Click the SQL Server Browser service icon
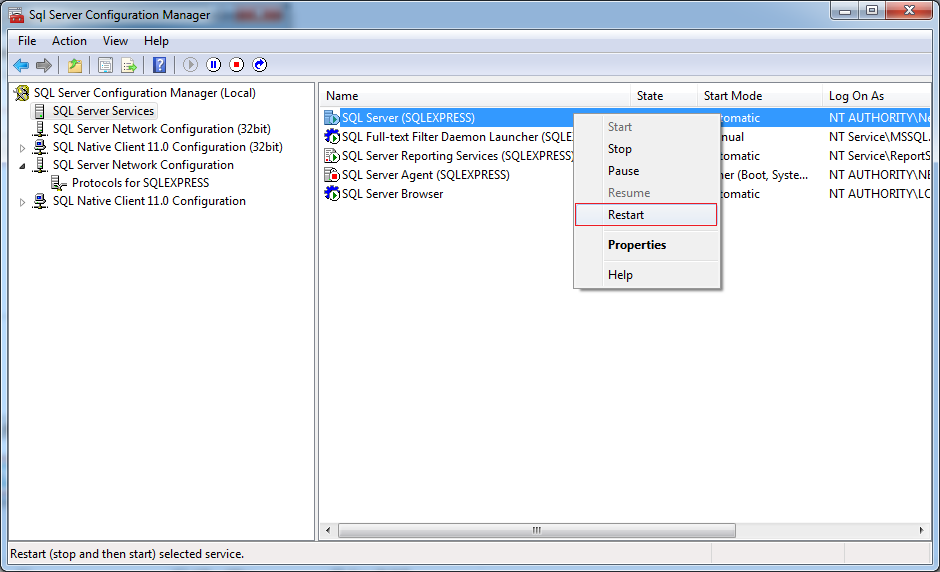This screenshot has width=940, height=572. 332,194
